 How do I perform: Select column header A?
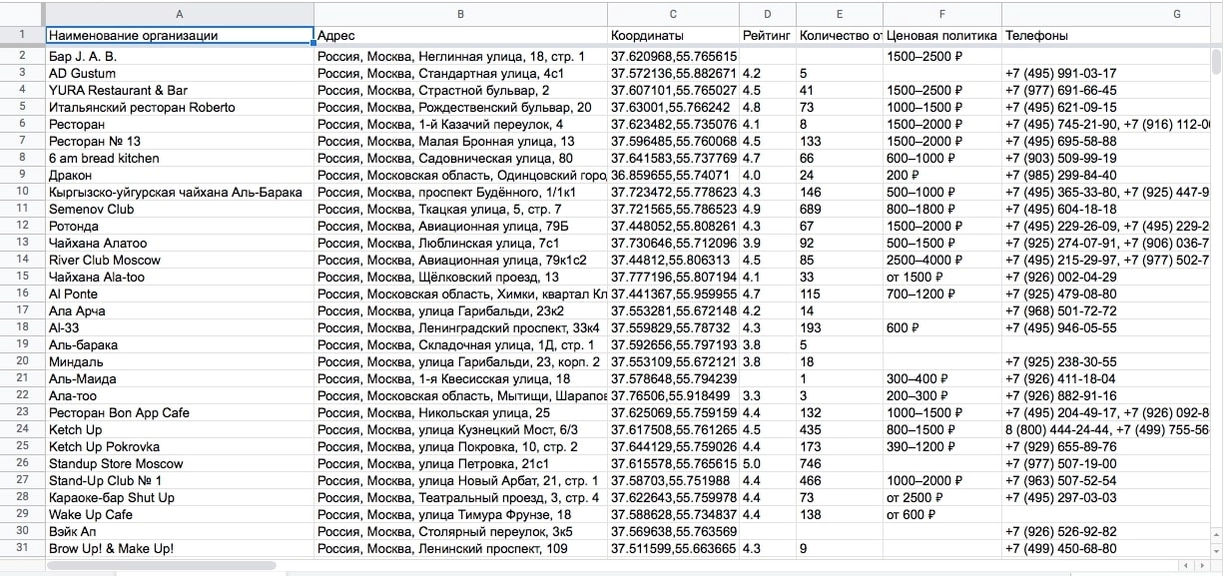178,14
